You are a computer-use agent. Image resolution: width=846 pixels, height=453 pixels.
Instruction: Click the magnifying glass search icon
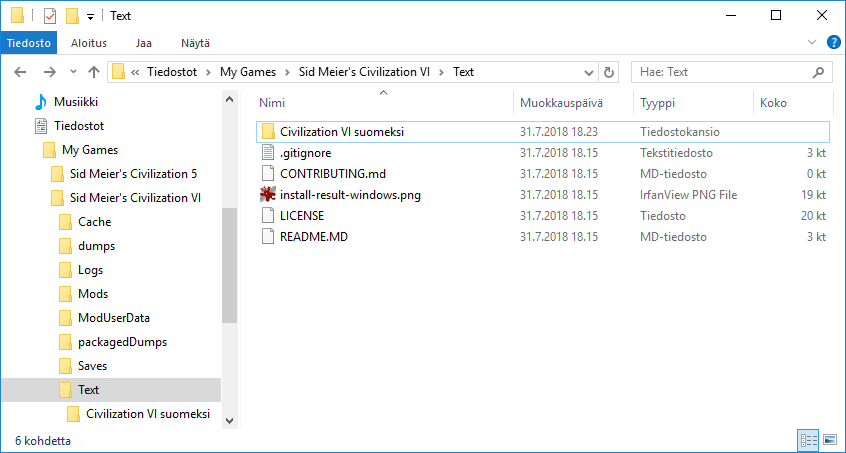pos(818,72)
